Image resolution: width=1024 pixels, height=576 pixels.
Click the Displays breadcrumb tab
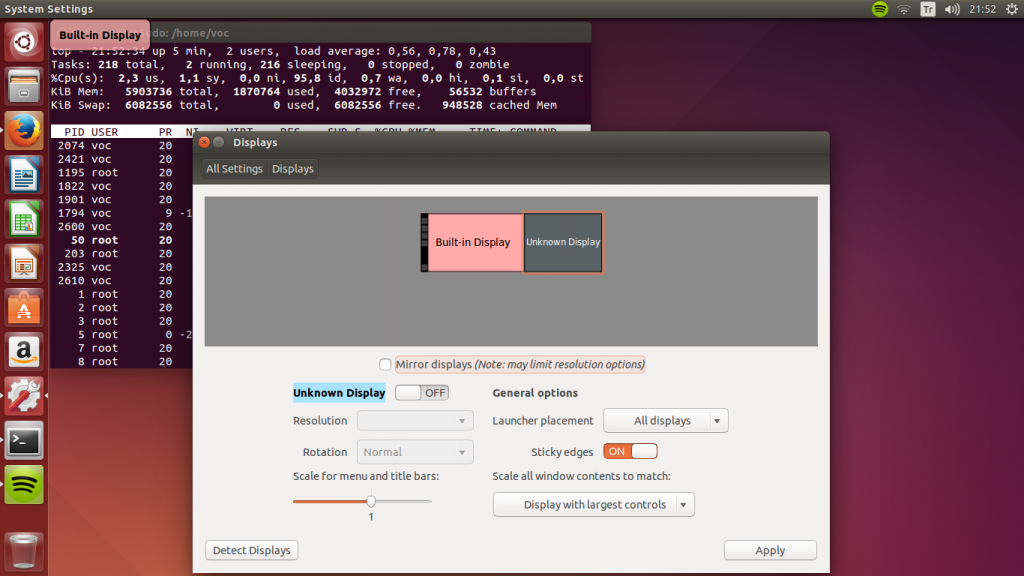tap(293, 169)
